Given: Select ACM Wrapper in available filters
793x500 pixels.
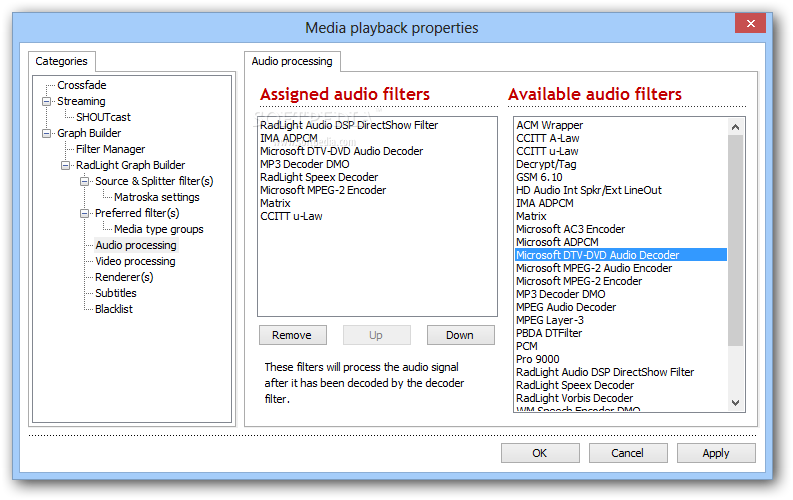Looking at the screenshot, I should pos(621,125).
